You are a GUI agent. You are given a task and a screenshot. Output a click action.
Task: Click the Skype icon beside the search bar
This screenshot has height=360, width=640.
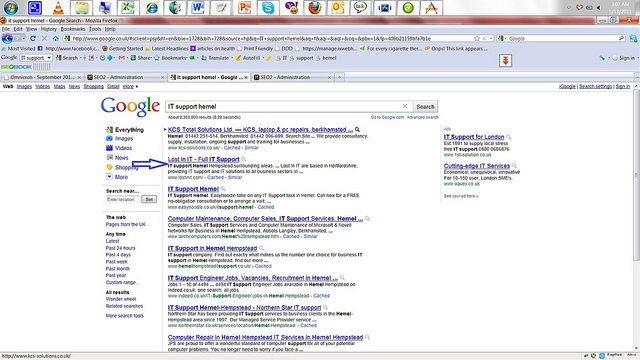click(x=633, y=38)
